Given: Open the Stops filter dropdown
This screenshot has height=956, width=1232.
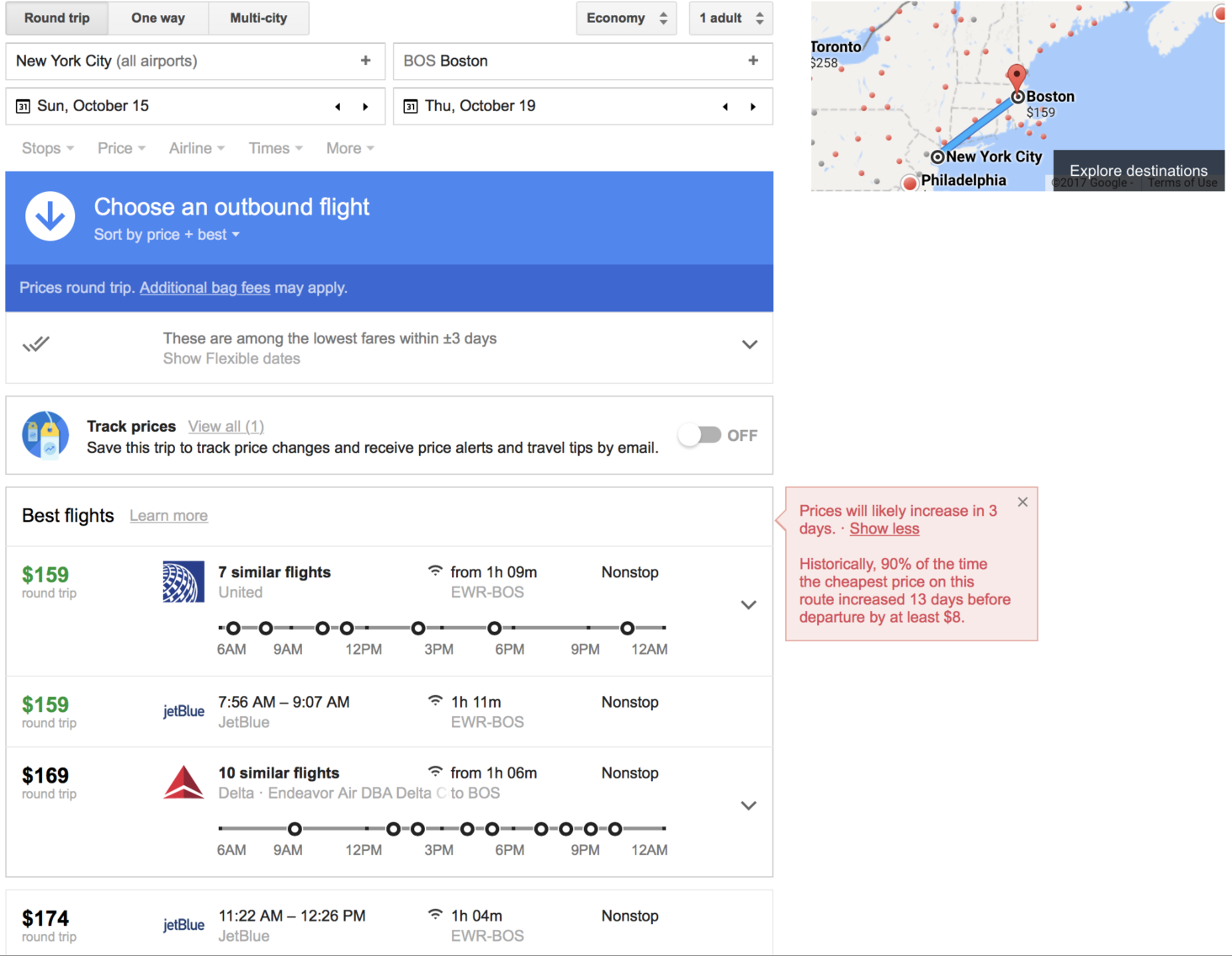Looking at the screenshot, I should point(46,148).
